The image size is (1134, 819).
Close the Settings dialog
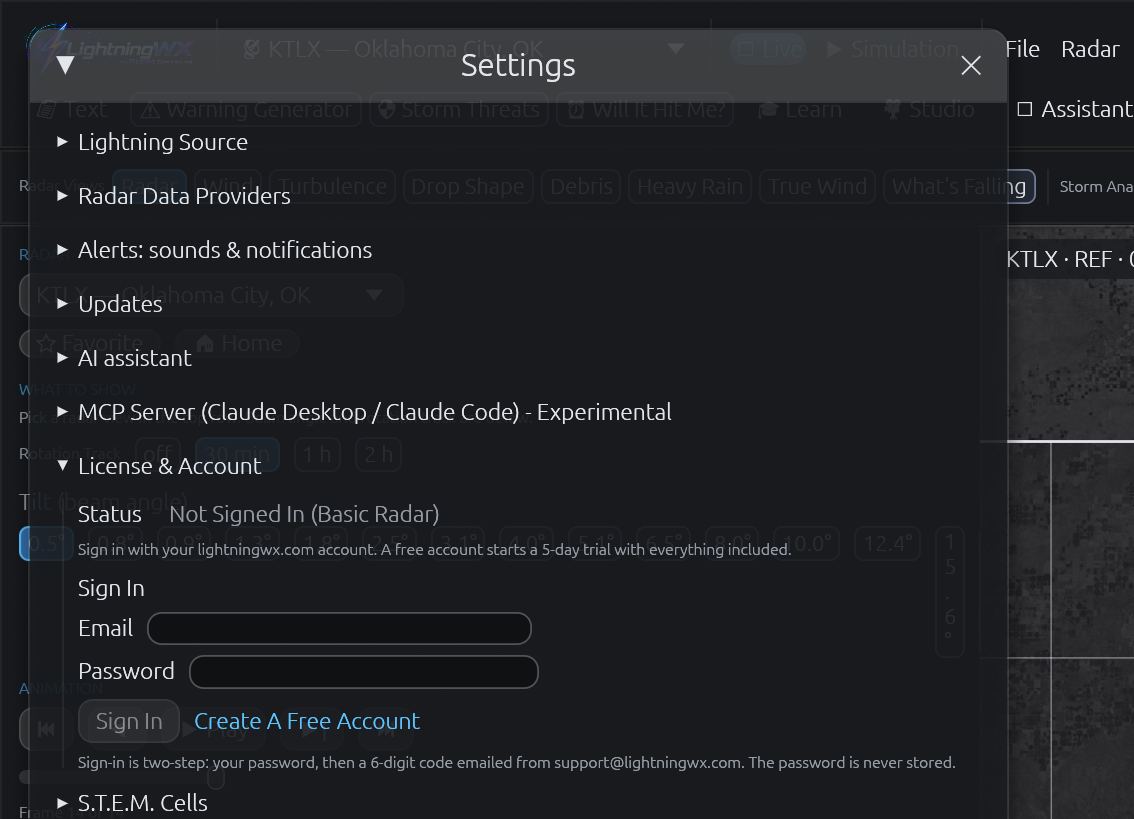point(971,66)
